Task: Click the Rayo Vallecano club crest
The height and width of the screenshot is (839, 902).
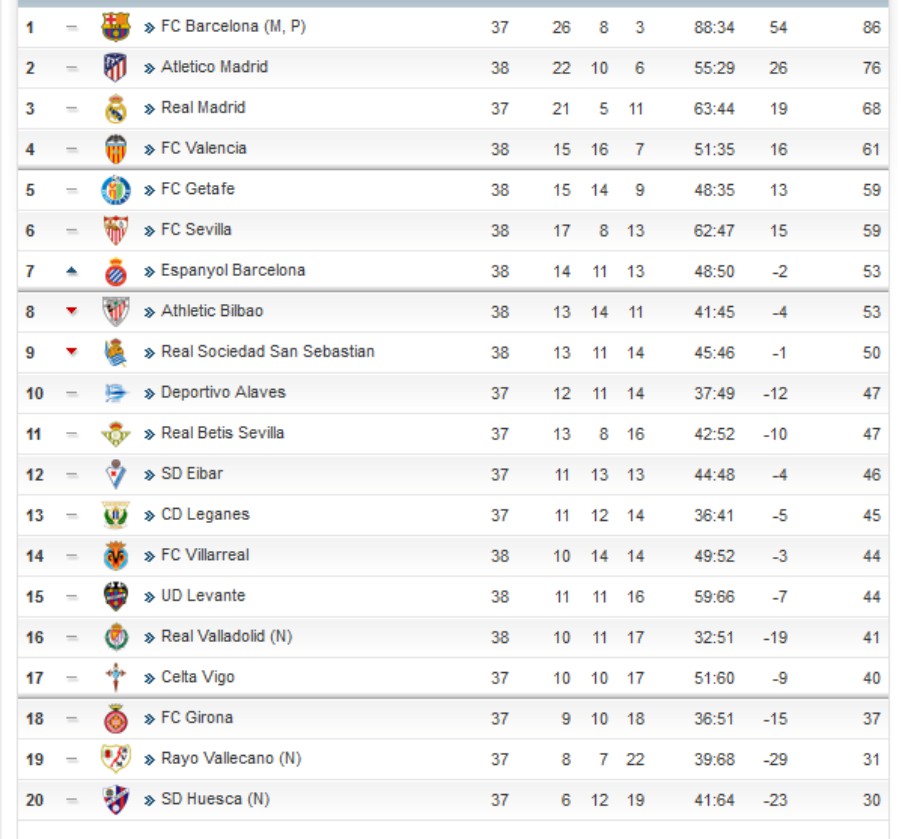Action: (116, 759)
